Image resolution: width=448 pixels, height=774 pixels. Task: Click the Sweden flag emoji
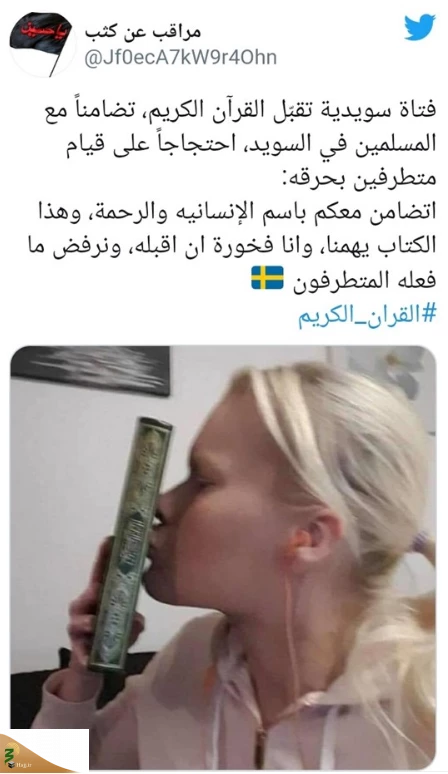click(267, 277)
